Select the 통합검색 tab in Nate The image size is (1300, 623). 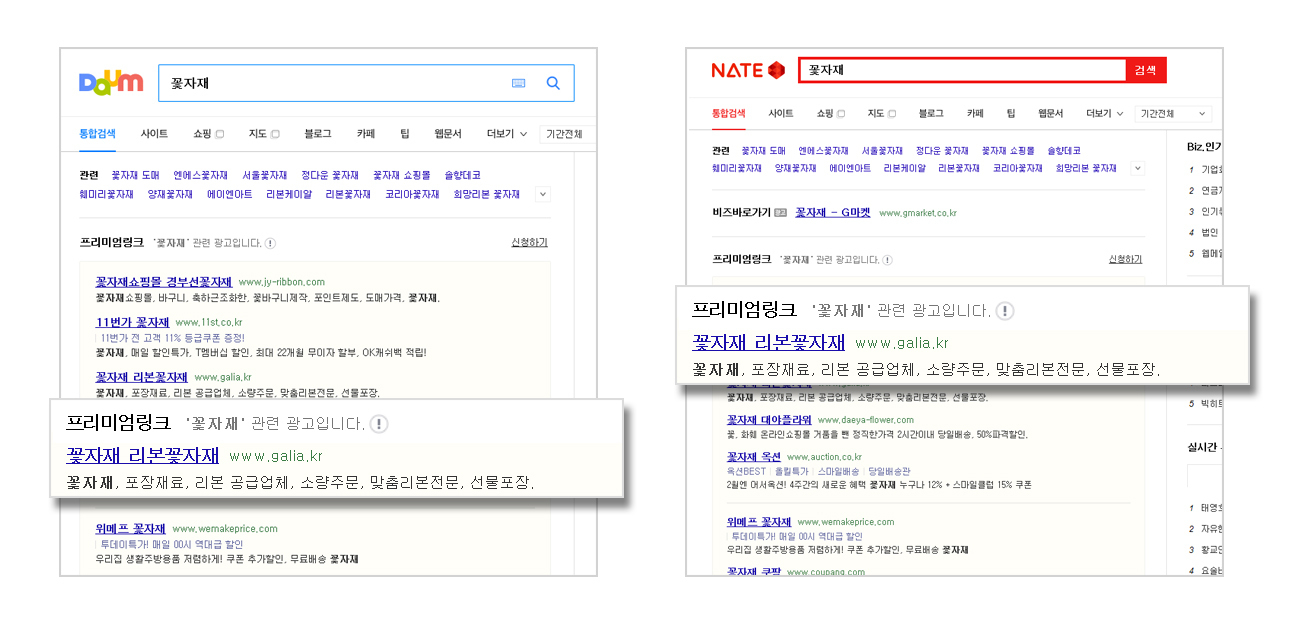729,114
